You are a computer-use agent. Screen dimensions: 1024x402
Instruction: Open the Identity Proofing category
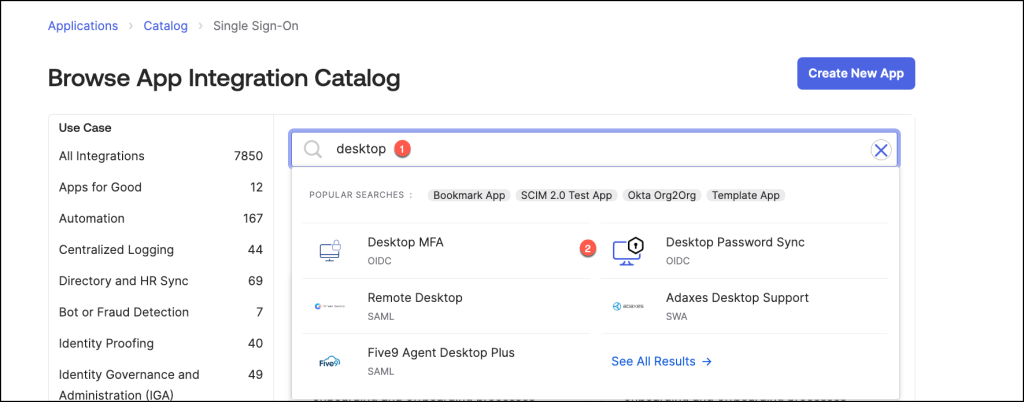click(x=106, y=343)
